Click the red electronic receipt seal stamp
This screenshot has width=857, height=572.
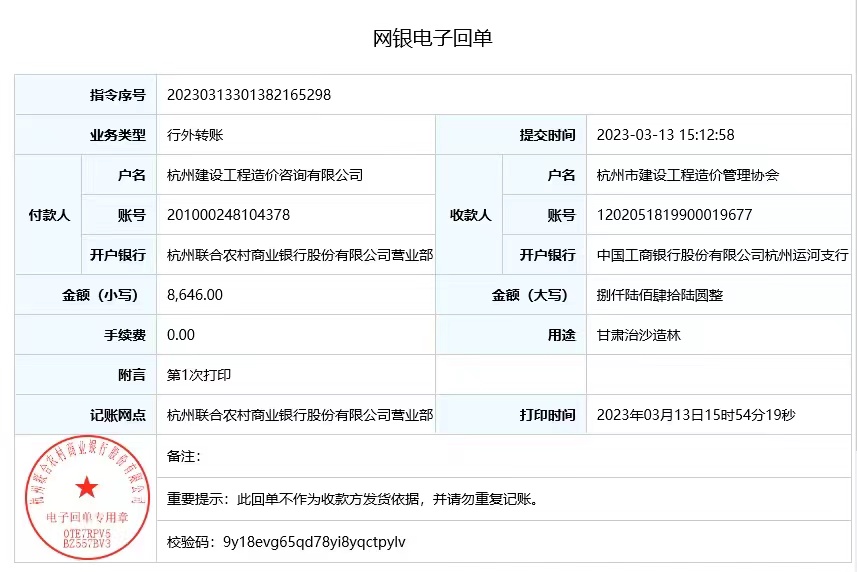point(87,497)
